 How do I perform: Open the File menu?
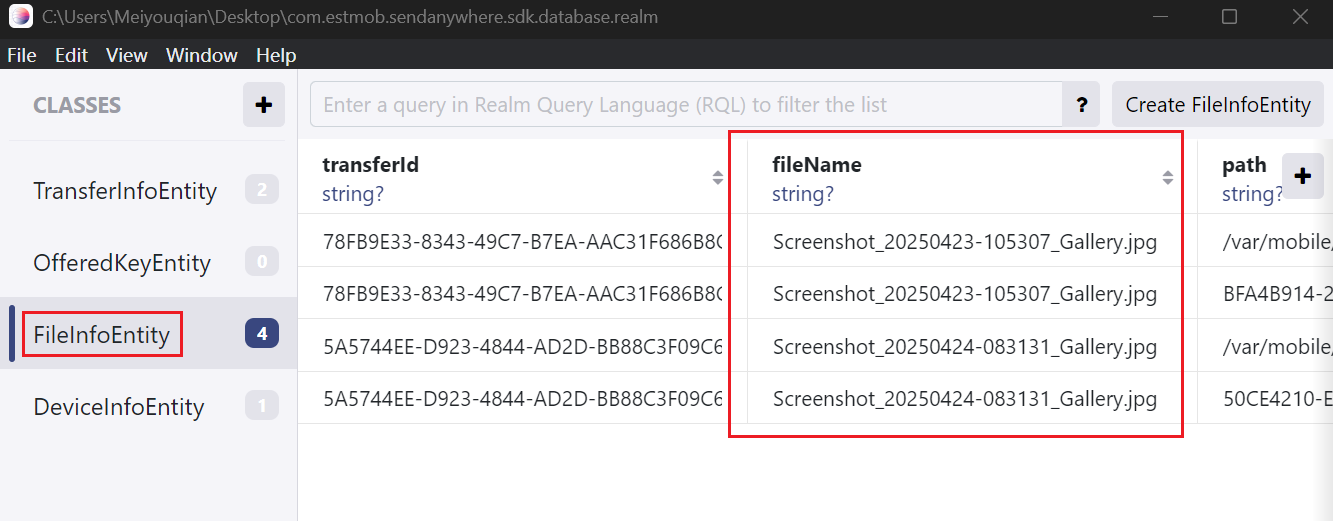tap(22, 55)
